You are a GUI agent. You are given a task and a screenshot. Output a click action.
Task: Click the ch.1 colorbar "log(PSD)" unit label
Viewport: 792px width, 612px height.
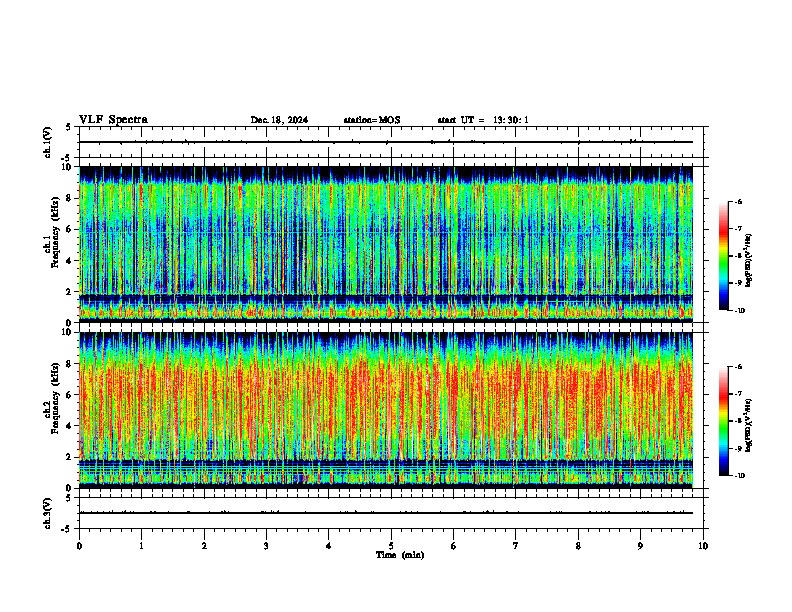coord(749,261)
